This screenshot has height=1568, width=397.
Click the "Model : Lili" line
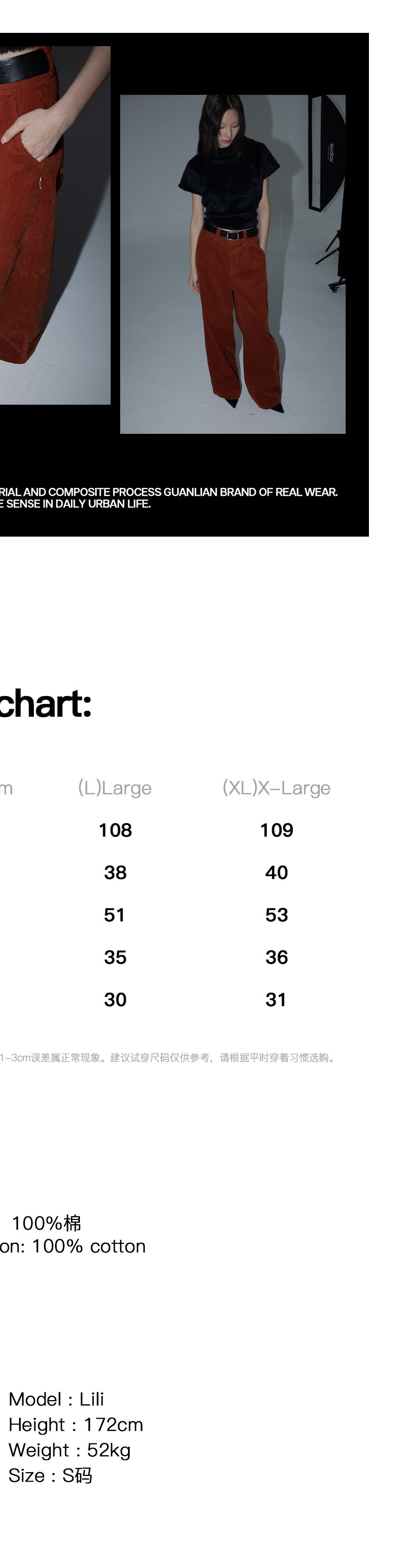[x=56, y=1399]
